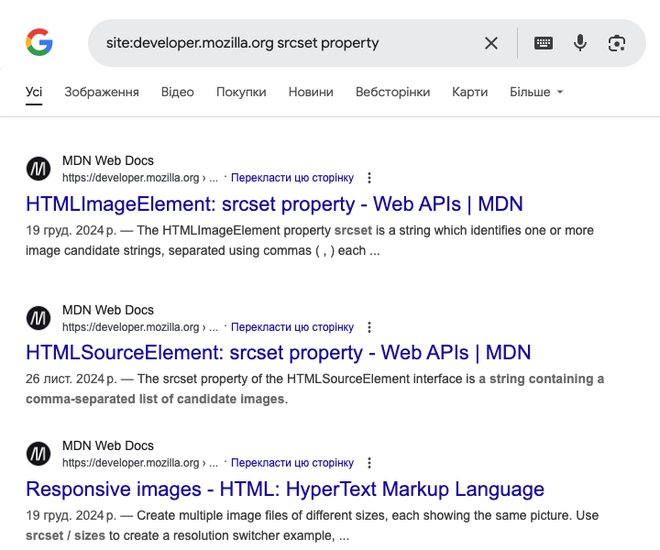The image size is (660, 550).
Task: Translate the HTMLSourceElement result page
Action: coord(292,327)
